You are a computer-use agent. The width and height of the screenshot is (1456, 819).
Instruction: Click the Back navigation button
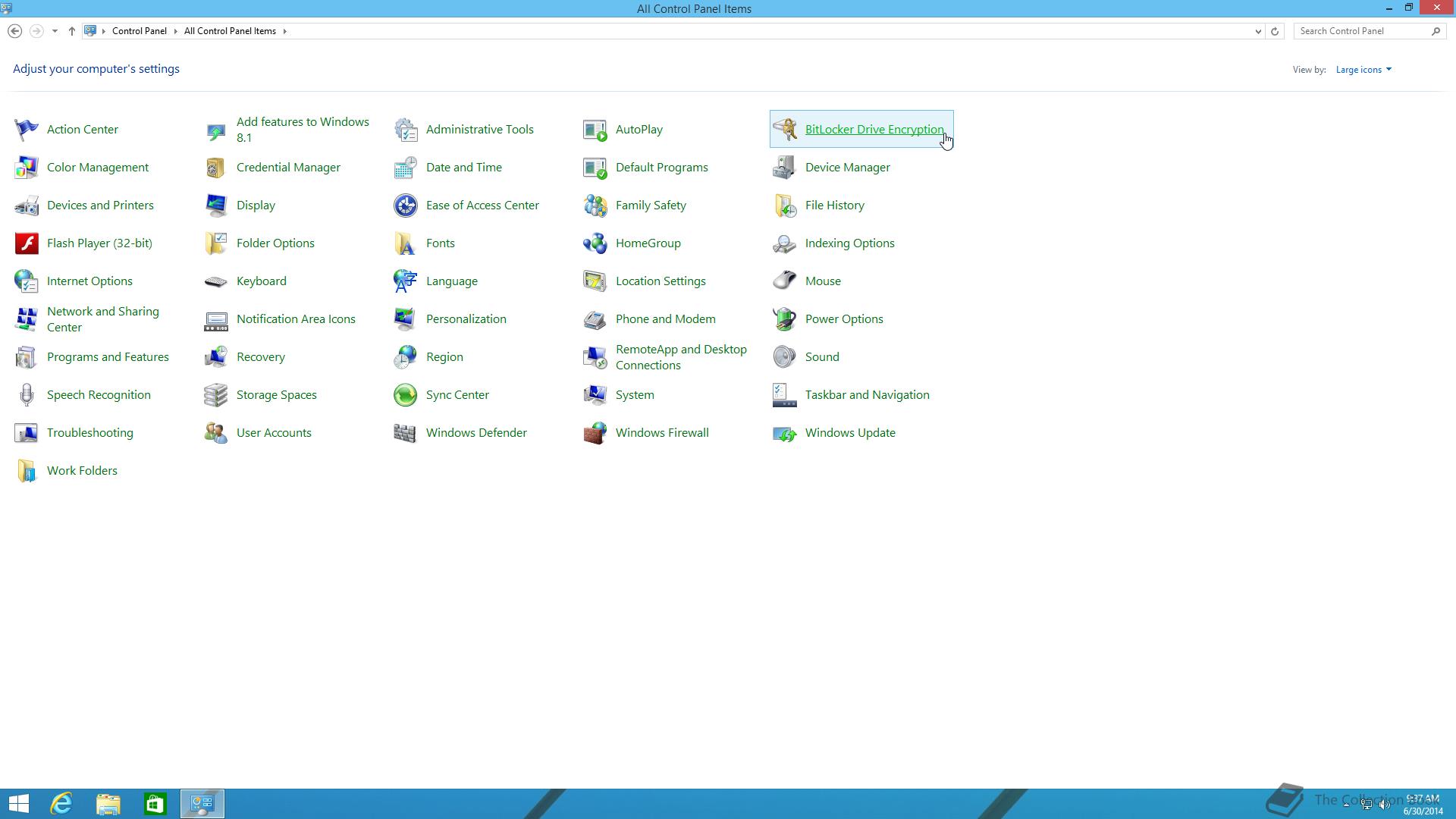[x=14, y=31]
